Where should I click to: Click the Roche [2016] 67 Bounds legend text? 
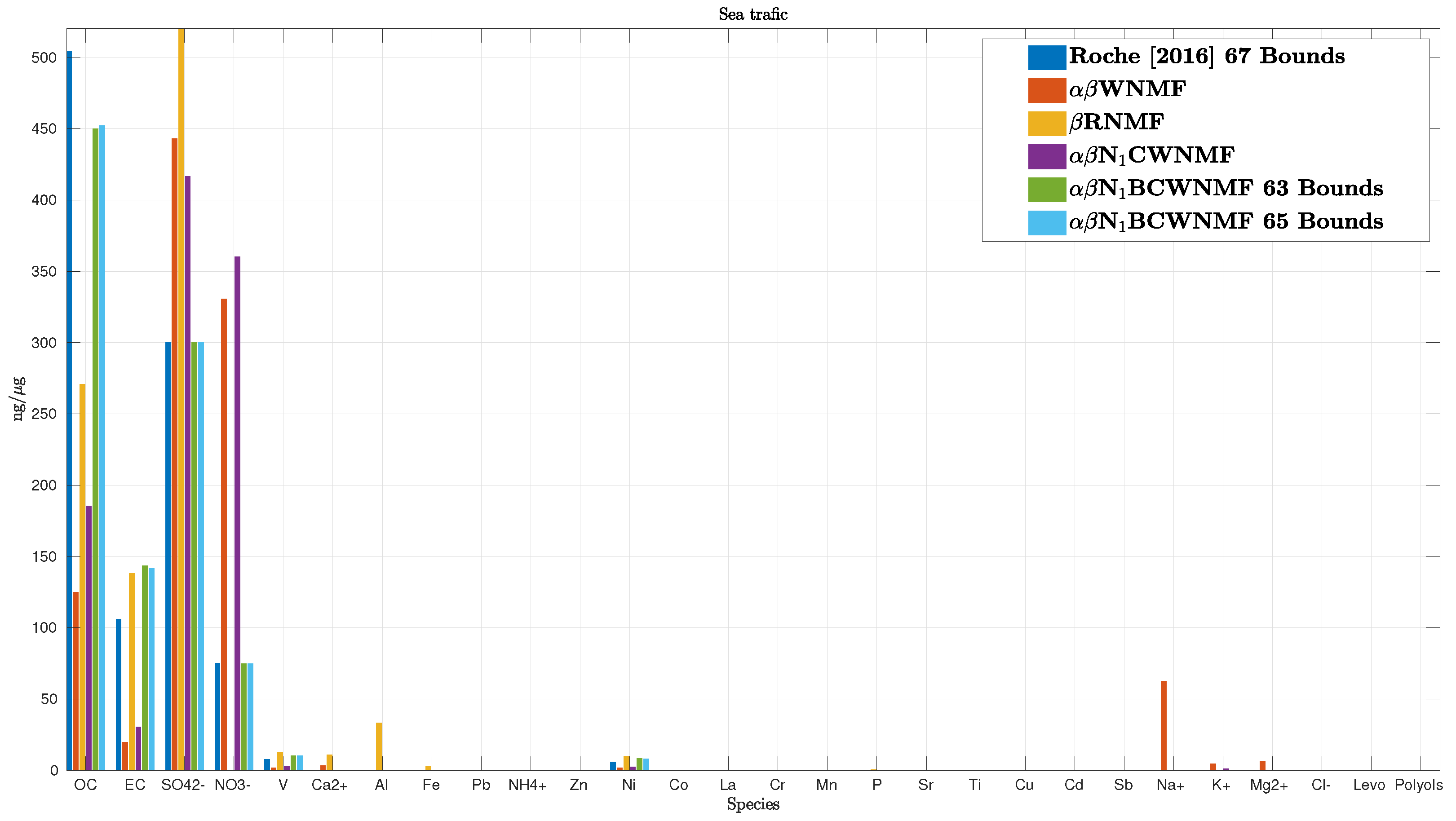tap(1207, 57)
